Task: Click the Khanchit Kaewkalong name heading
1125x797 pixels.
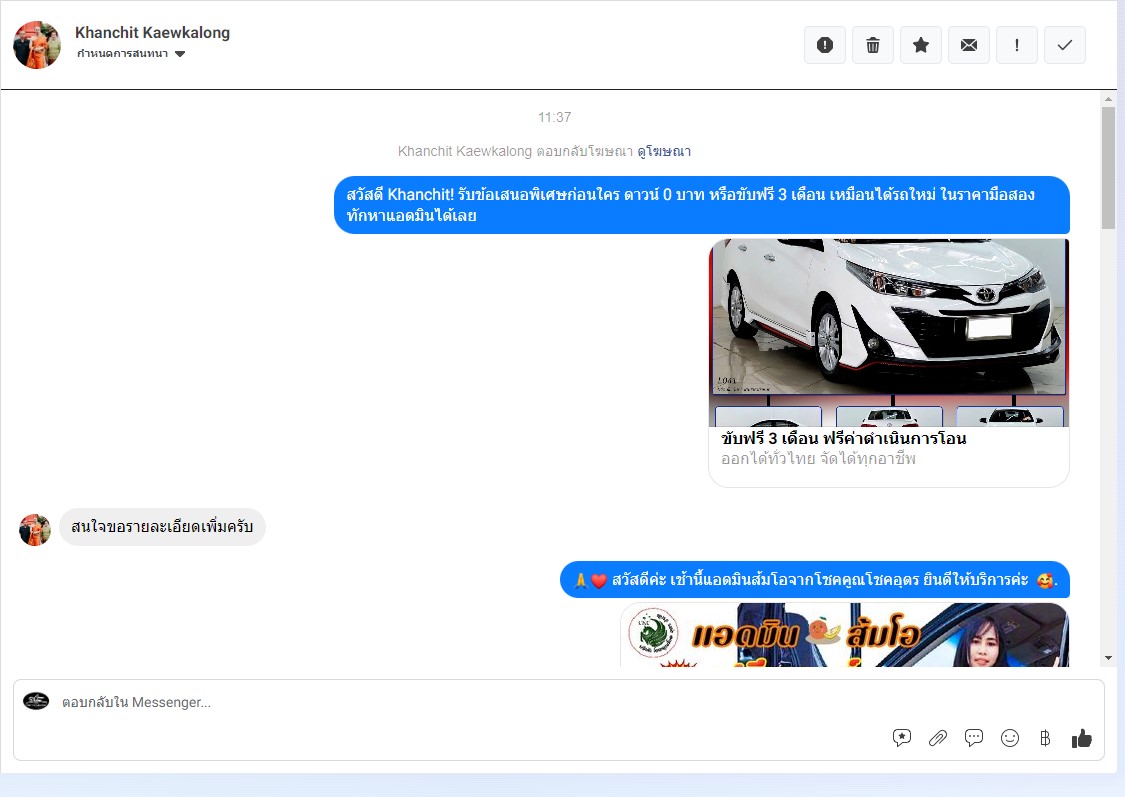Action: coord(152,33)
